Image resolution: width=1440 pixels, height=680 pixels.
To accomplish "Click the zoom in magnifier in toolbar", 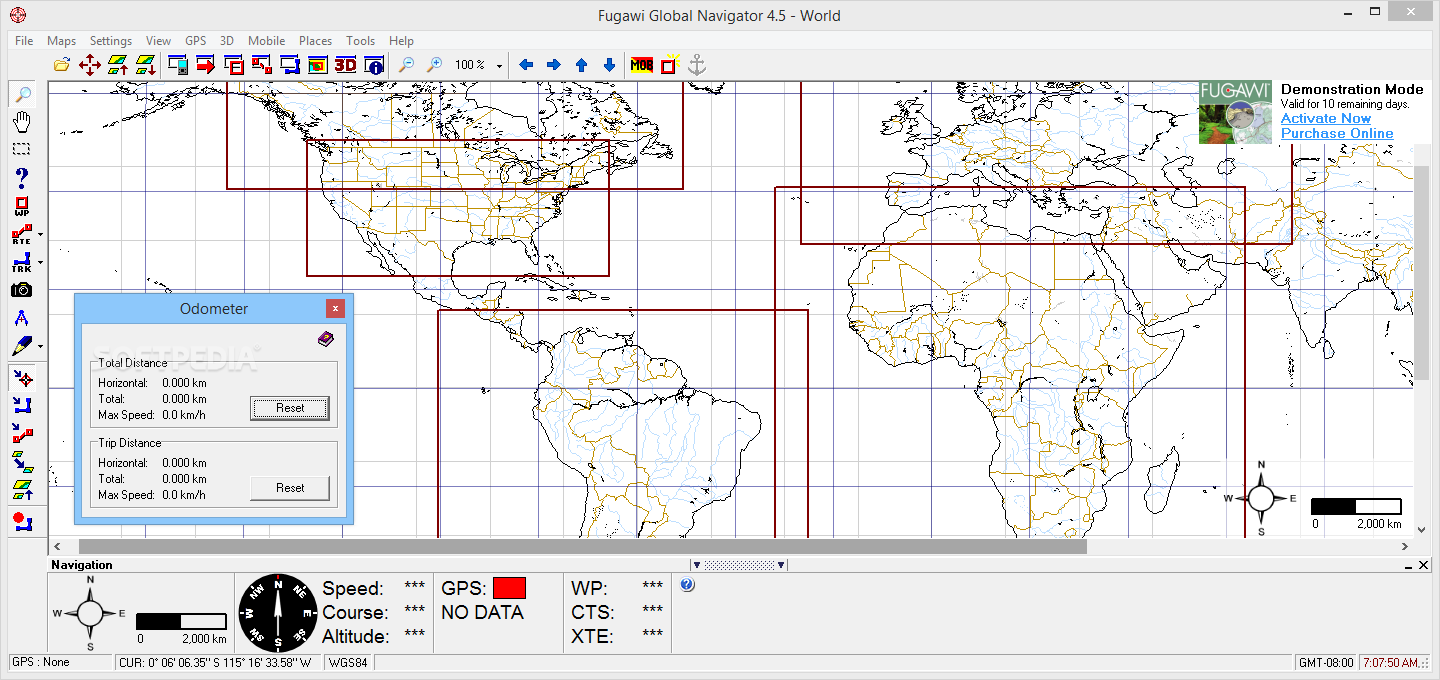I will (x=435, y=65).
